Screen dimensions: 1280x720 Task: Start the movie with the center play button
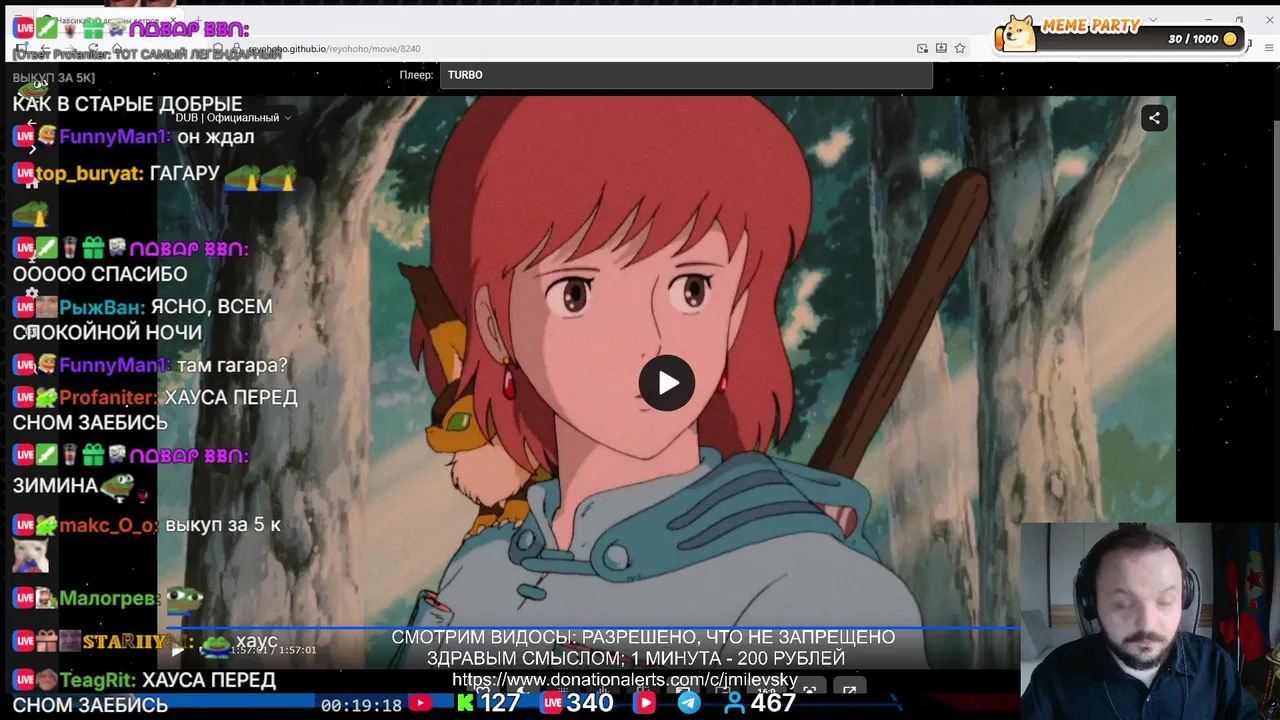pos(667,383)
